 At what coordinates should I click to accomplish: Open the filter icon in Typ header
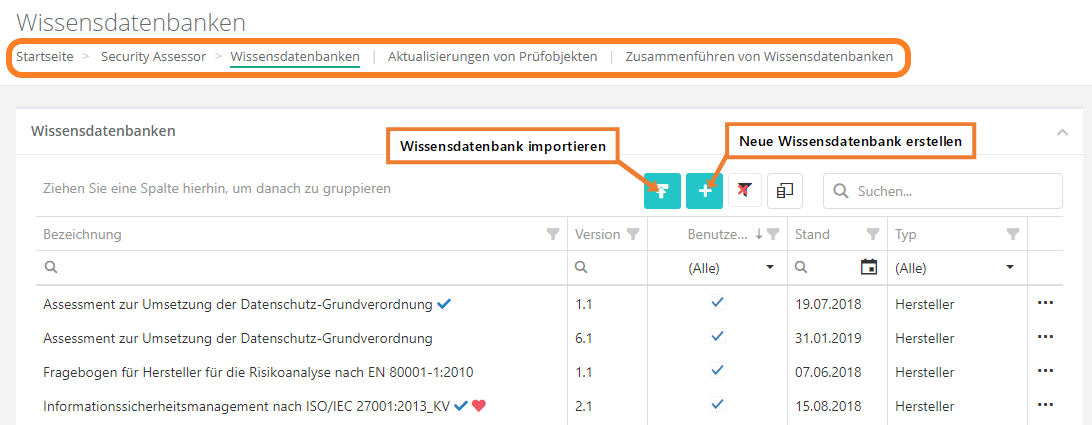pos(1013,234)
